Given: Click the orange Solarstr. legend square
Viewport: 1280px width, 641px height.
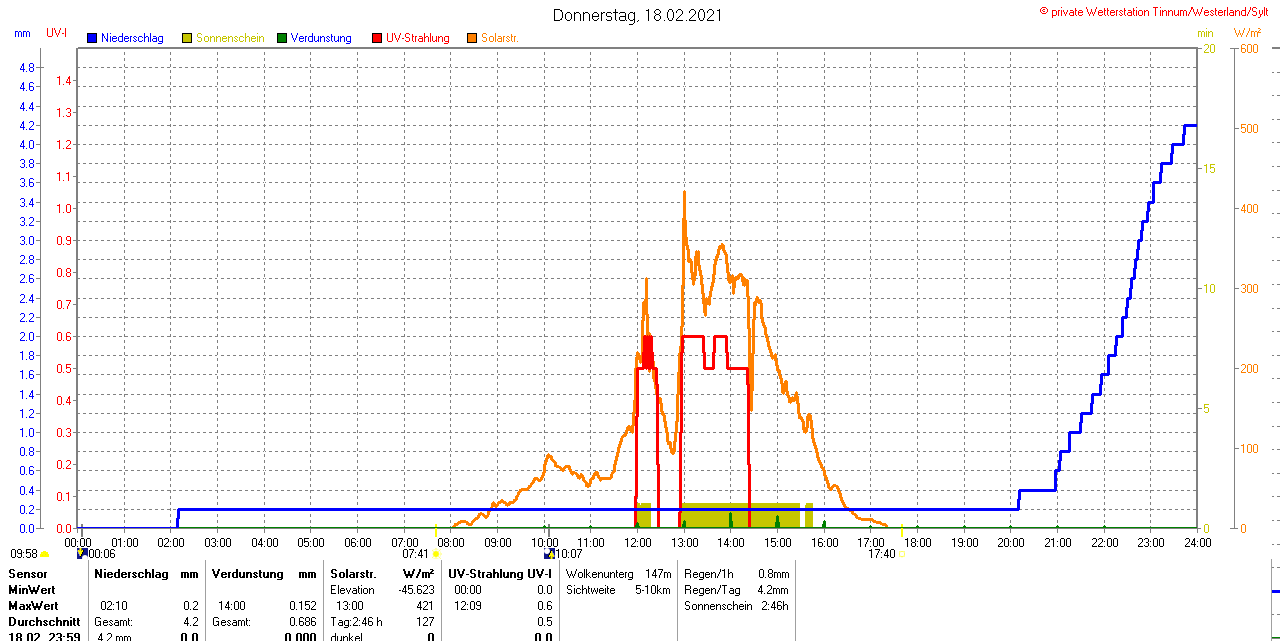Looking at the screenshot, I should pos(472,38).
